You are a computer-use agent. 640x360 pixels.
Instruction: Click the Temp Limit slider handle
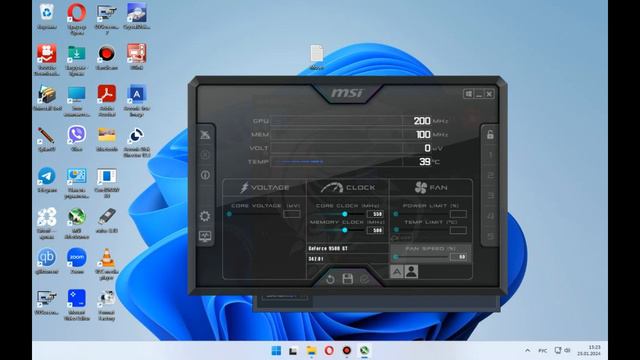point(396,230)
